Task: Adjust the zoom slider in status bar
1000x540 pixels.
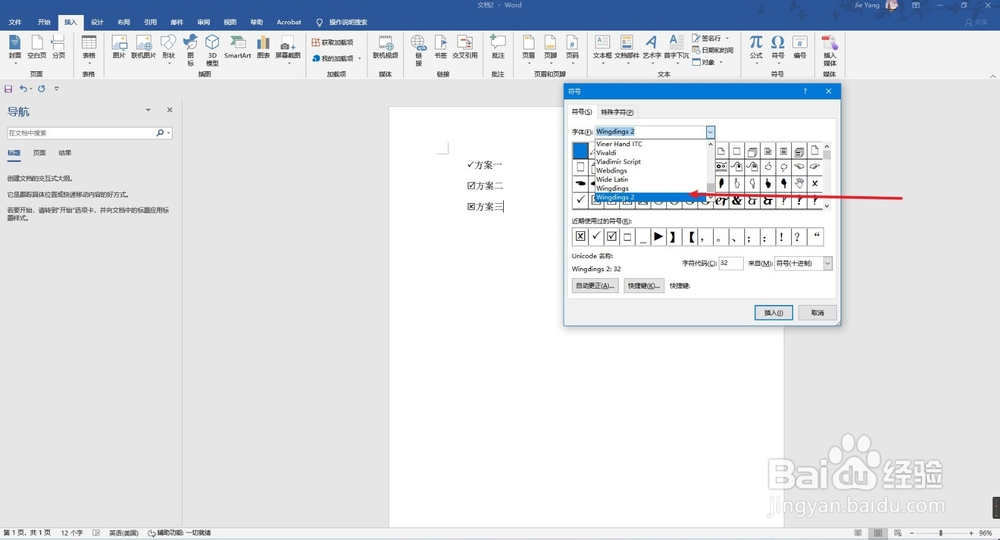Action: pos(941,533)
